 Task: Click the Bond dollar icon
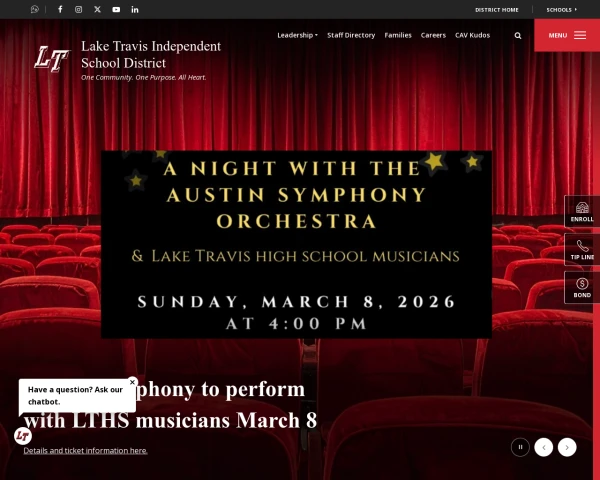582,288
